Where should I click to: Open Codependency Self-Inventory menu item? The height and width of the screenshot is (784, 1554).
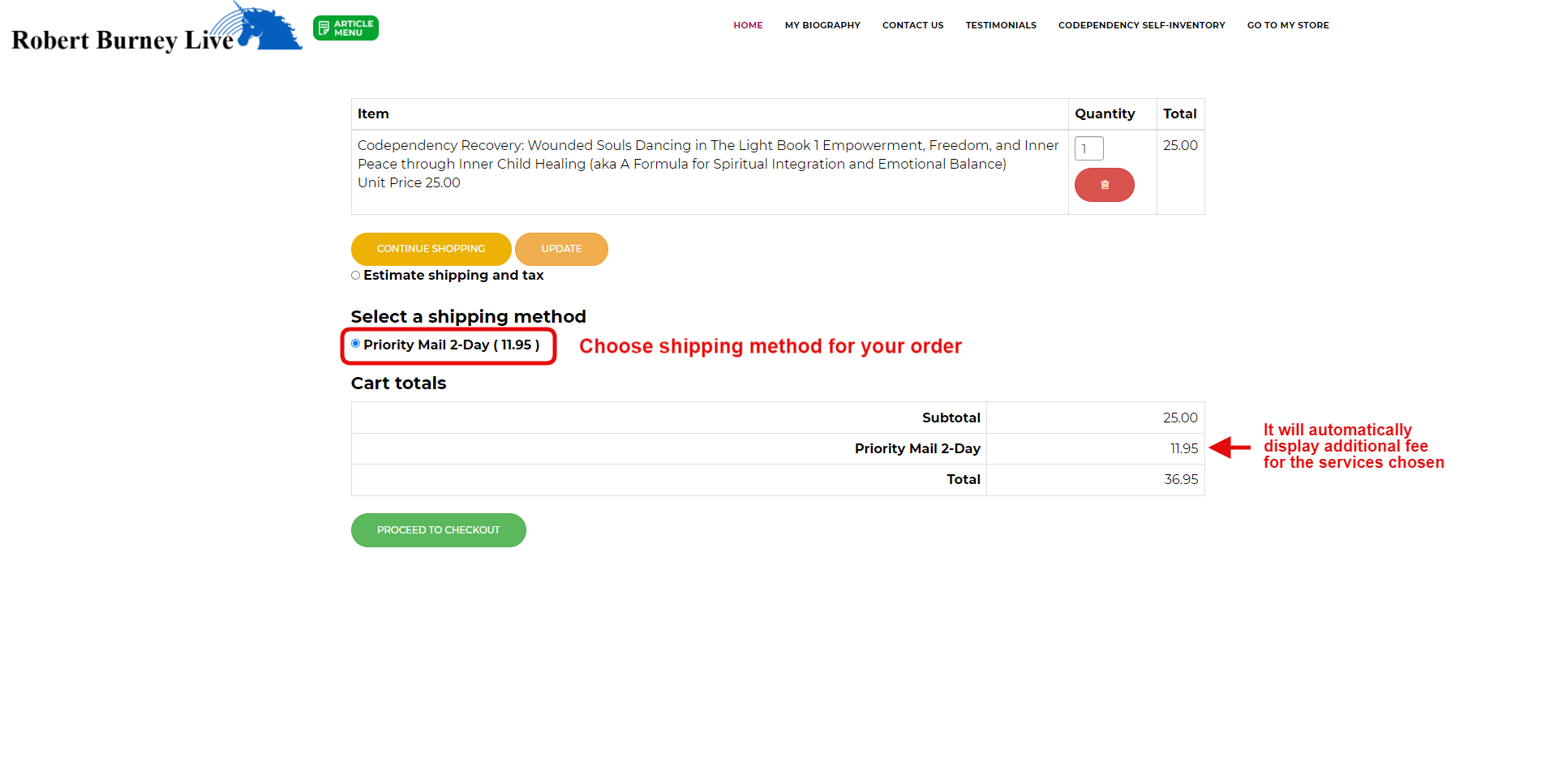[x=1141, y=25]
